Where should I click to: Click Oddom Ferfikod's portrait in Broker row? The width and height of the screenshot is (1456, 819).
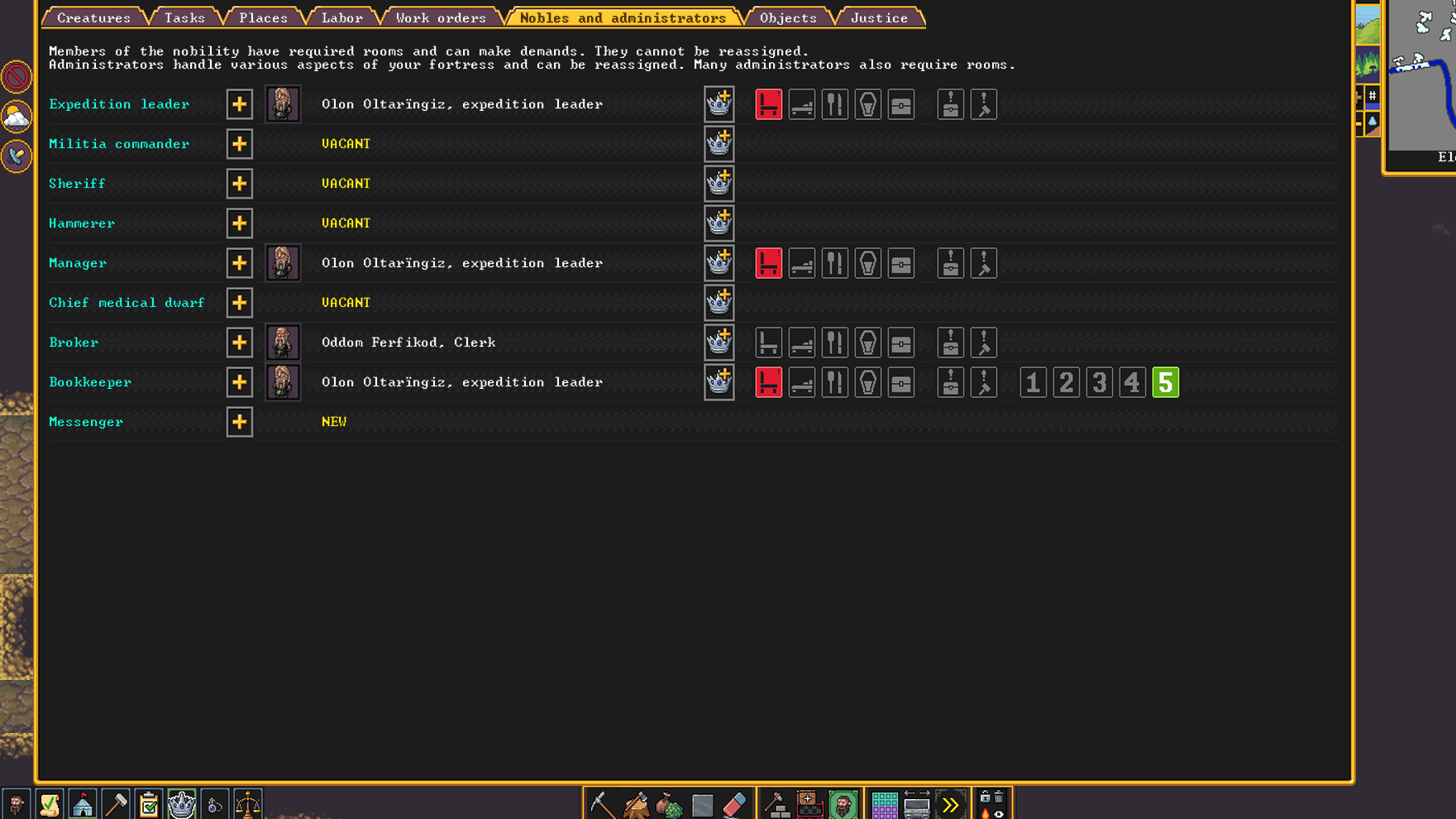282,342
